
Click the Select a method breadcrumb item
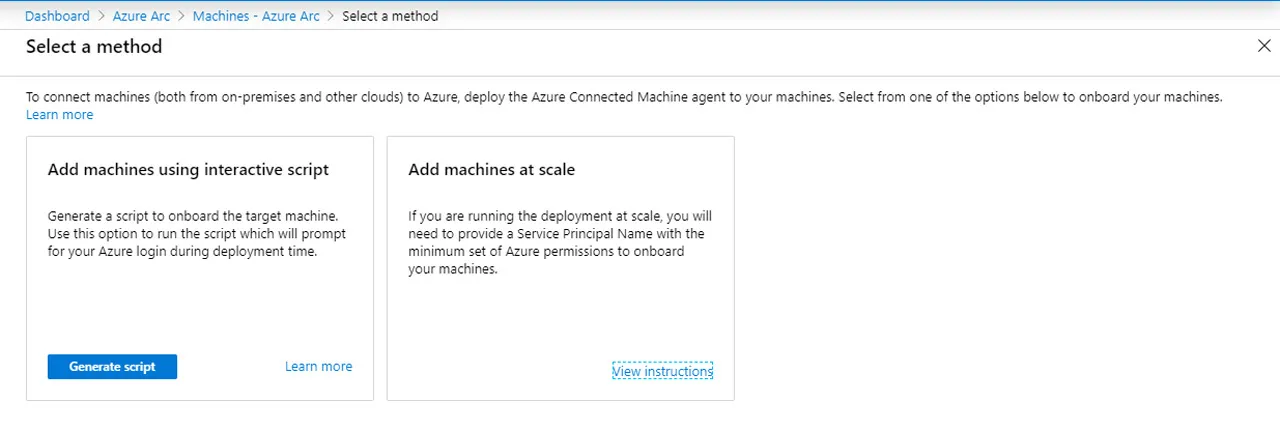coord(390,16)
